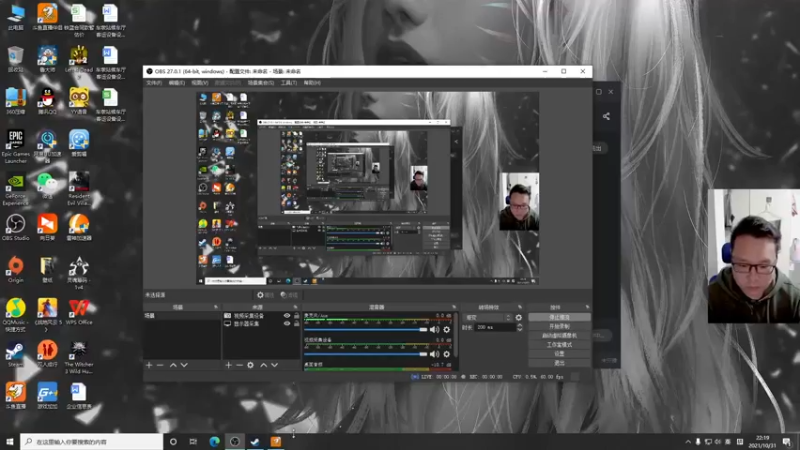This screenshot has width=800, height=450.
Task: Open Mic/Aux audio settings gear
Action: 446,330
